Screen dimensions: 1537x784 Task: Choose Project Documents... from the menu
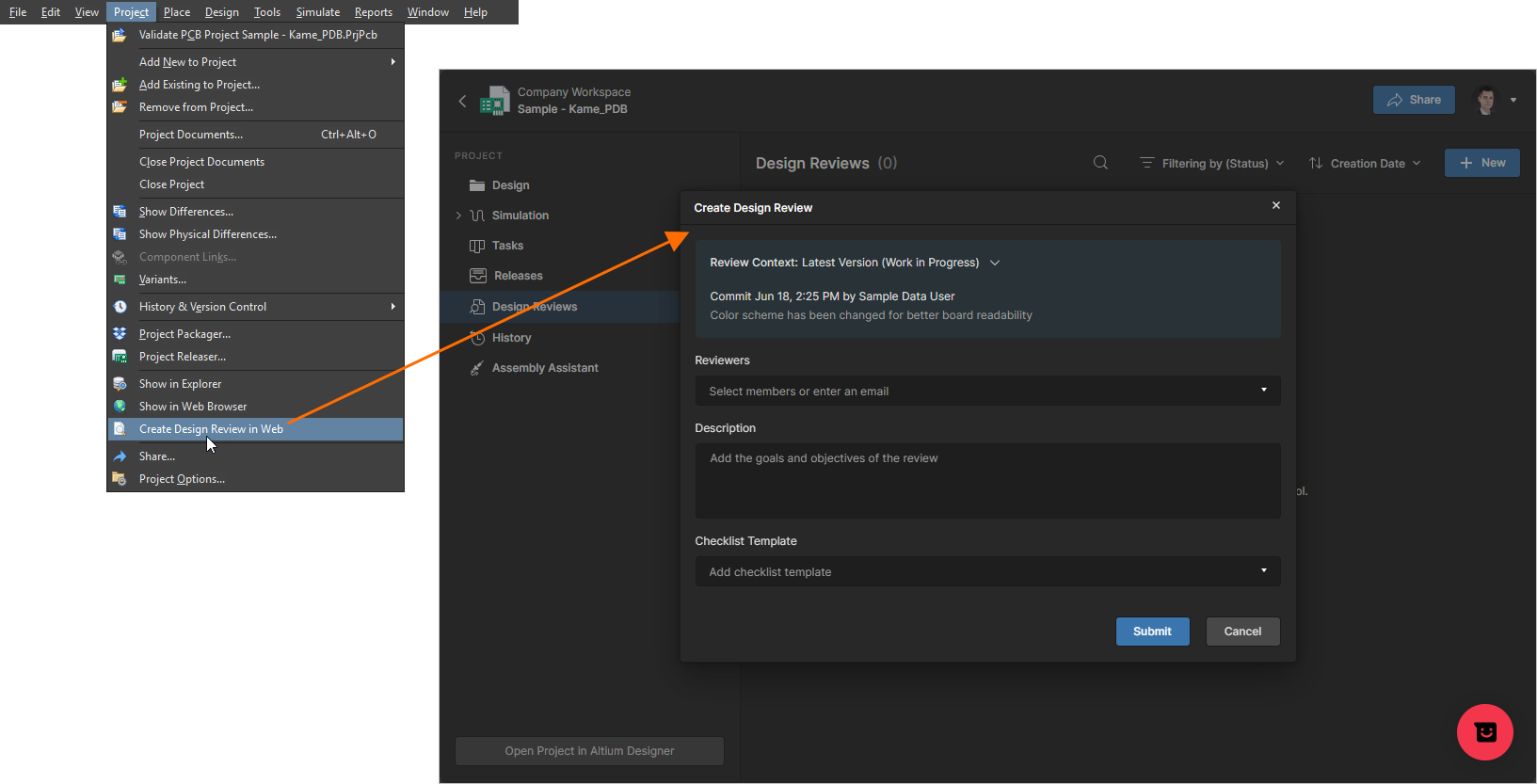tap(255, 135)
